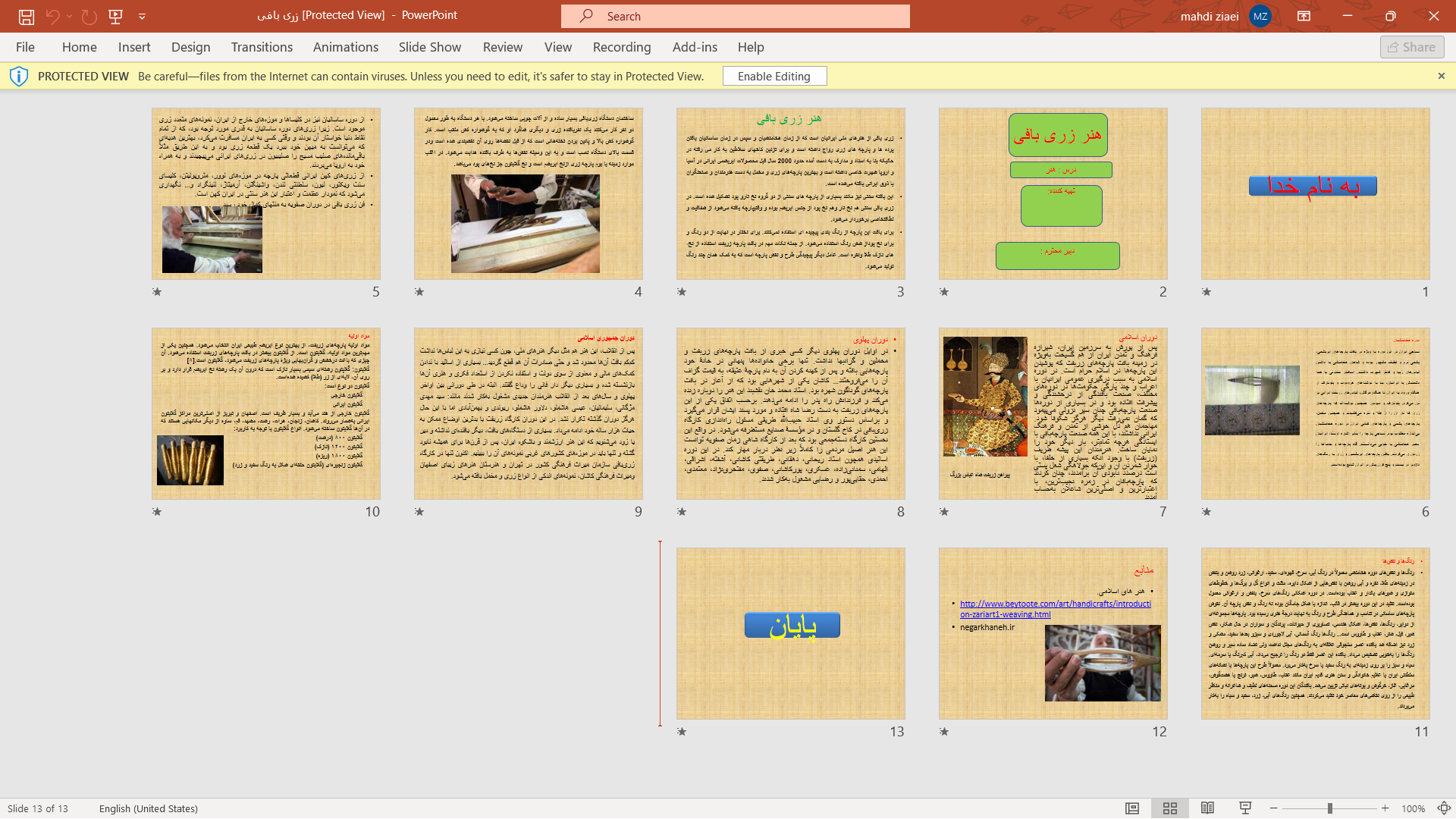
Task: Toggle Normal view in the status bar
Action: pos(1132,808)
